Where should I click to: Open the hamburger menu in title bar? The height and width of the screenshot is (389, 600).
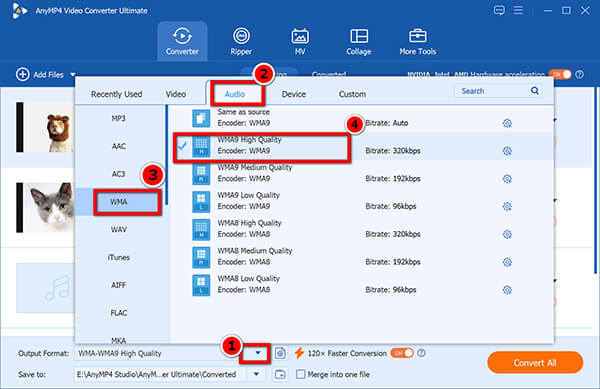click(518, 10)
